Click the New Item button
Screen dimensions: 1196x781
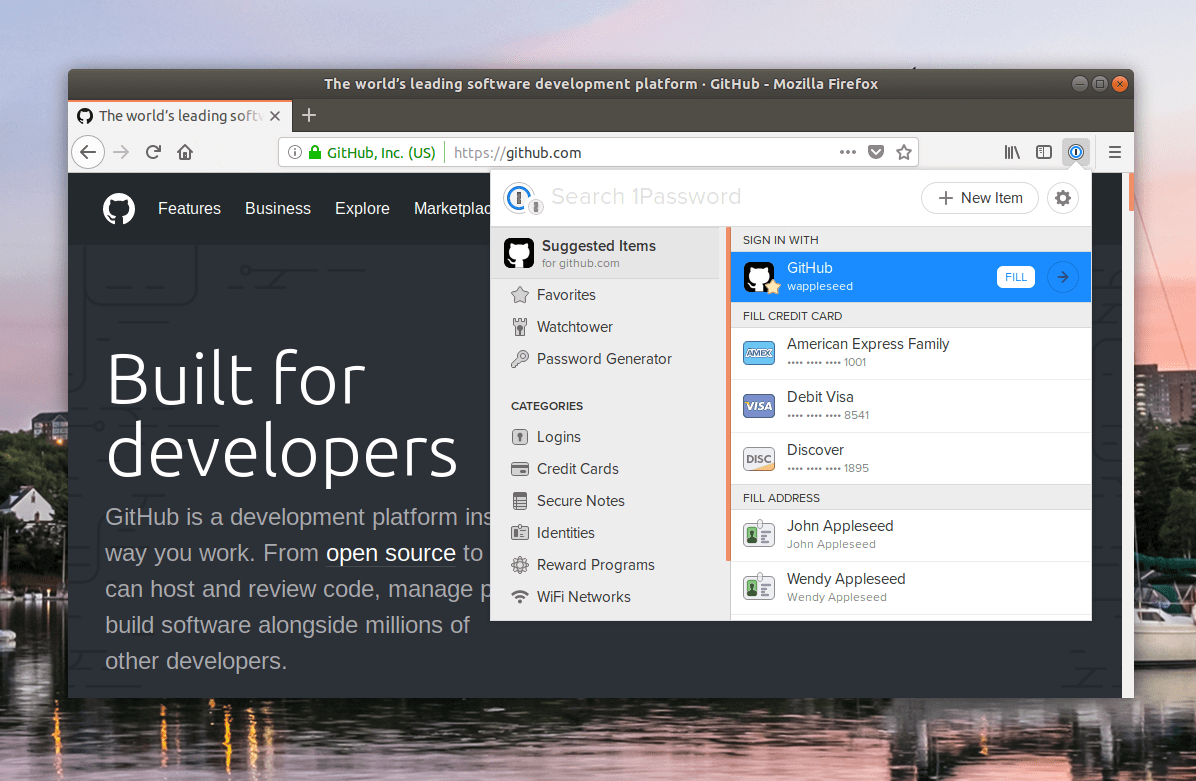point(979,198)
